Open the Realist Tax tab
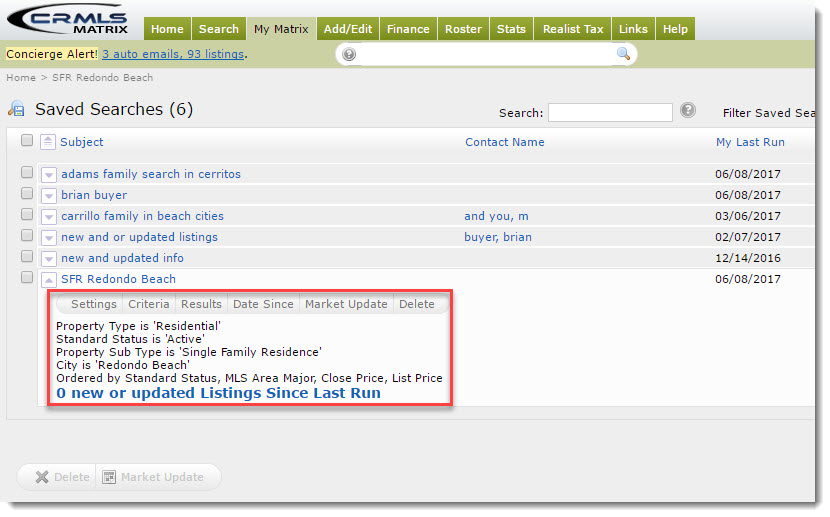The image size is (830, 517). pyautogui.click(x=573, y=29)
